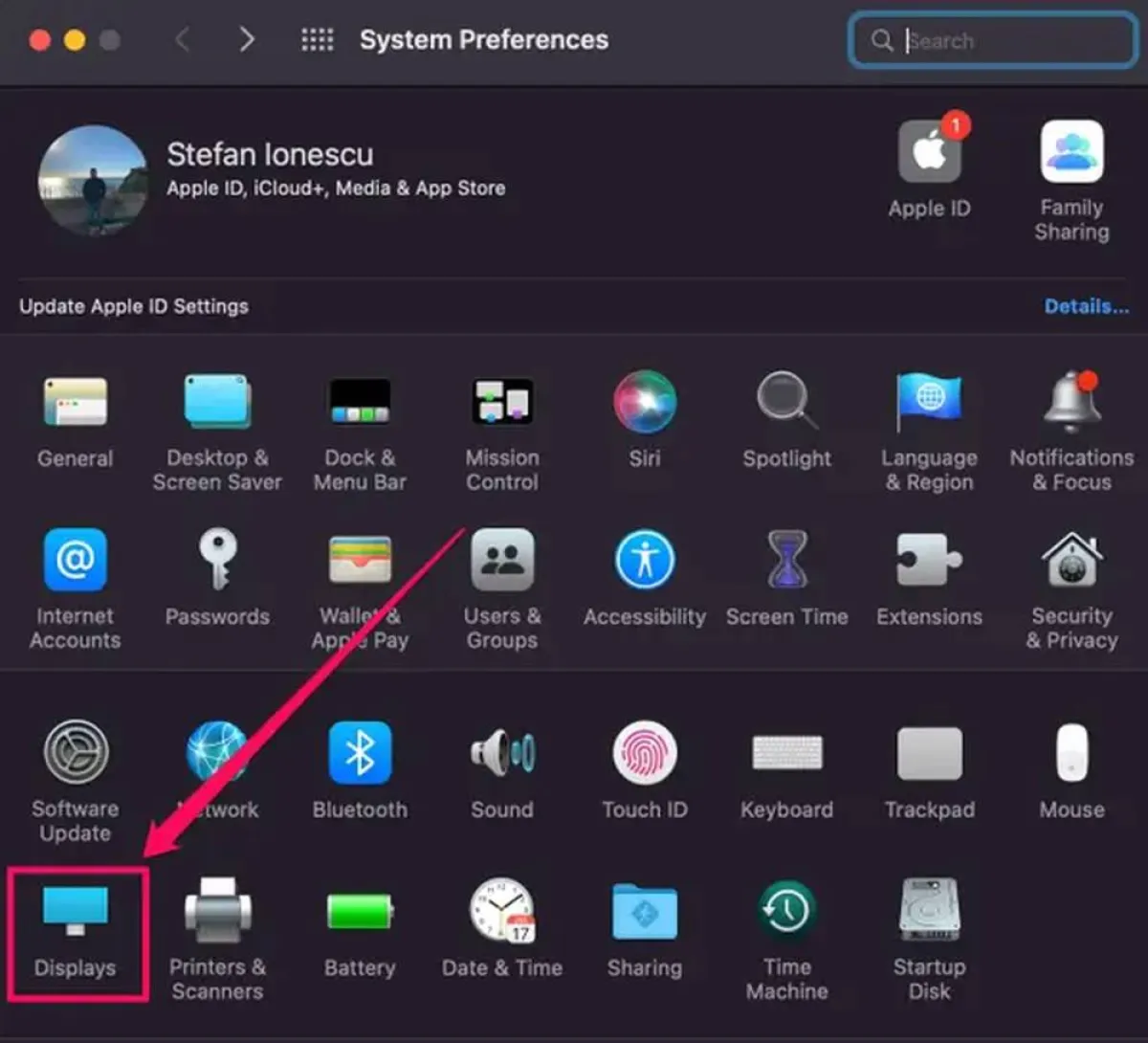
Task: Select the Mission Control preference pane
Action: point(502,400)
